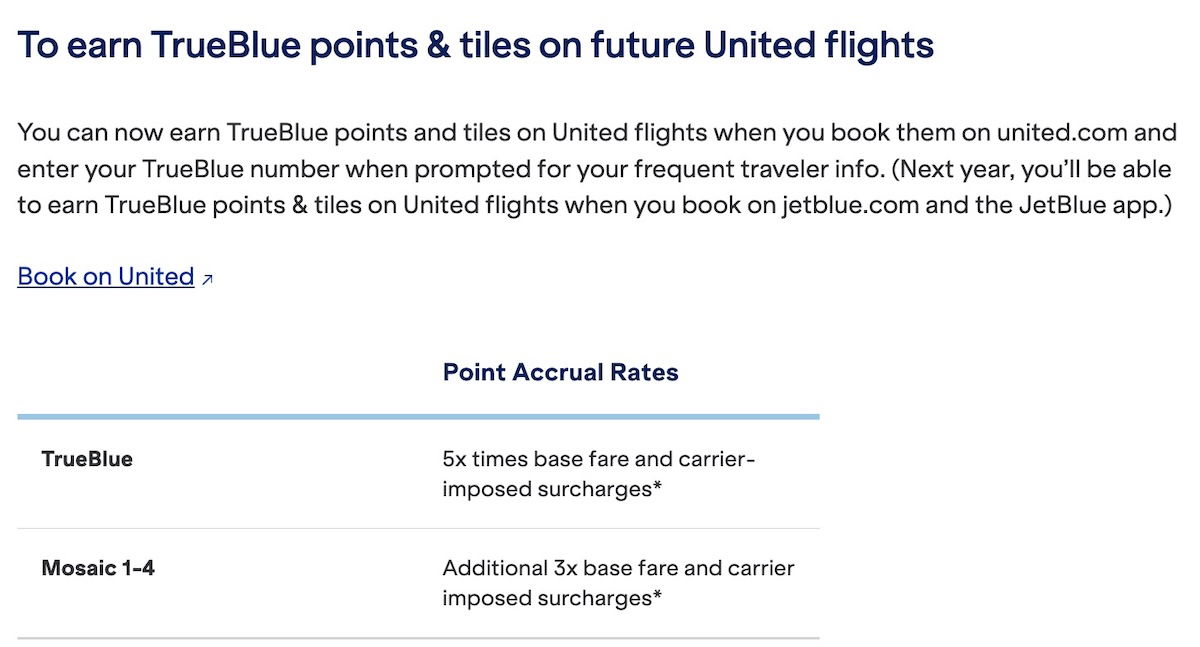Open the Book on United link

[x=106, y=277]
